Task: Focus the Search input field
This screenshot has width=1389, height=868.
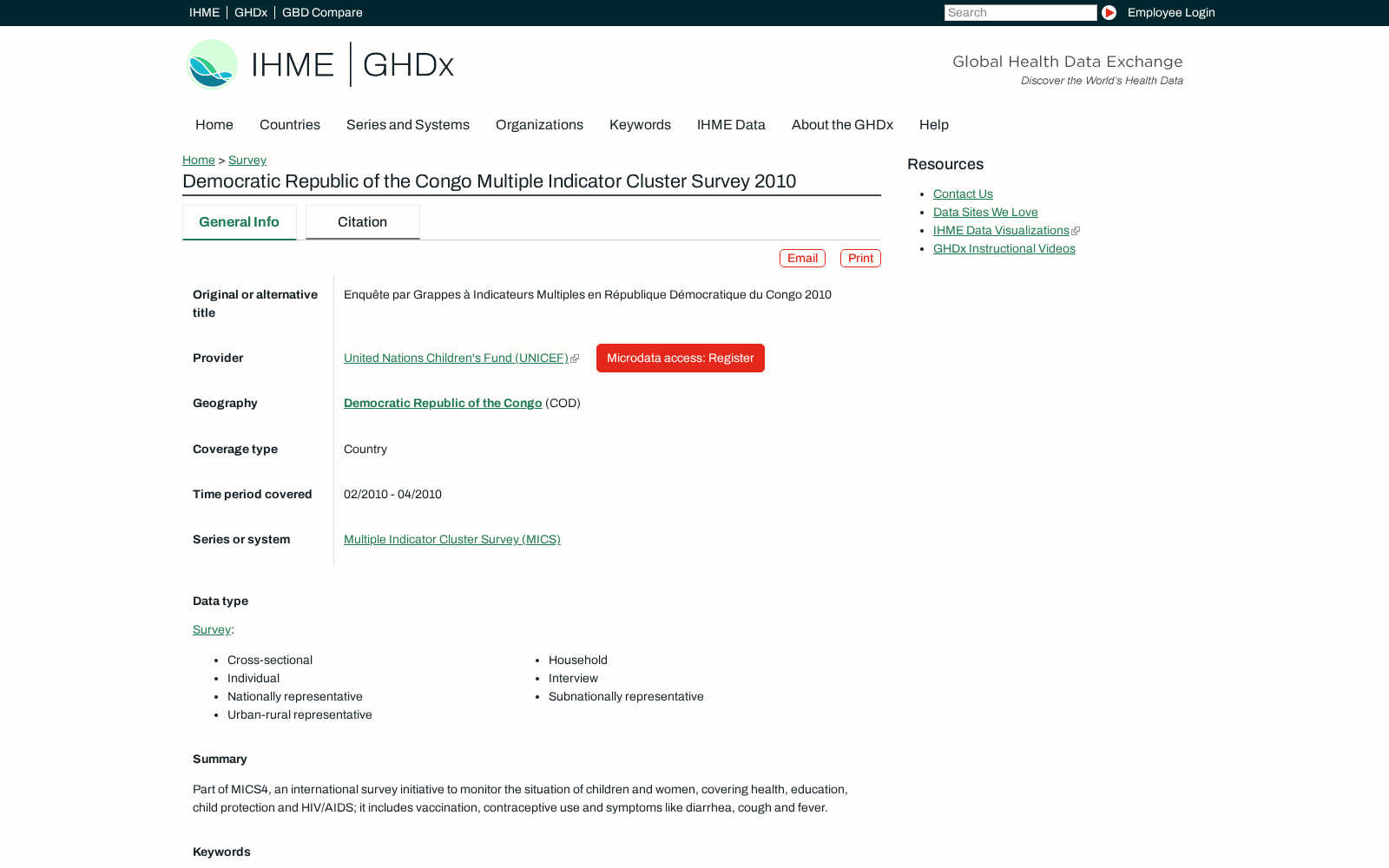Action: coord(1021,12)
